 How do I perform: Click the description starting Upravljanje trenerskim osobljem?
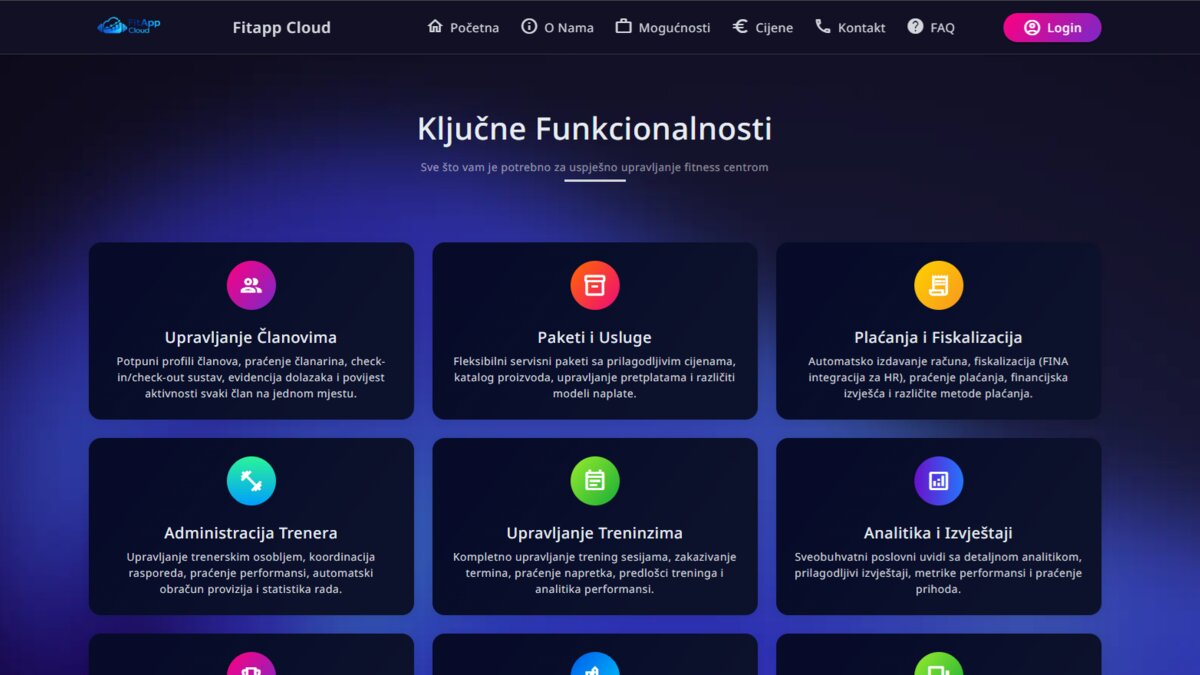coord(251,573)
